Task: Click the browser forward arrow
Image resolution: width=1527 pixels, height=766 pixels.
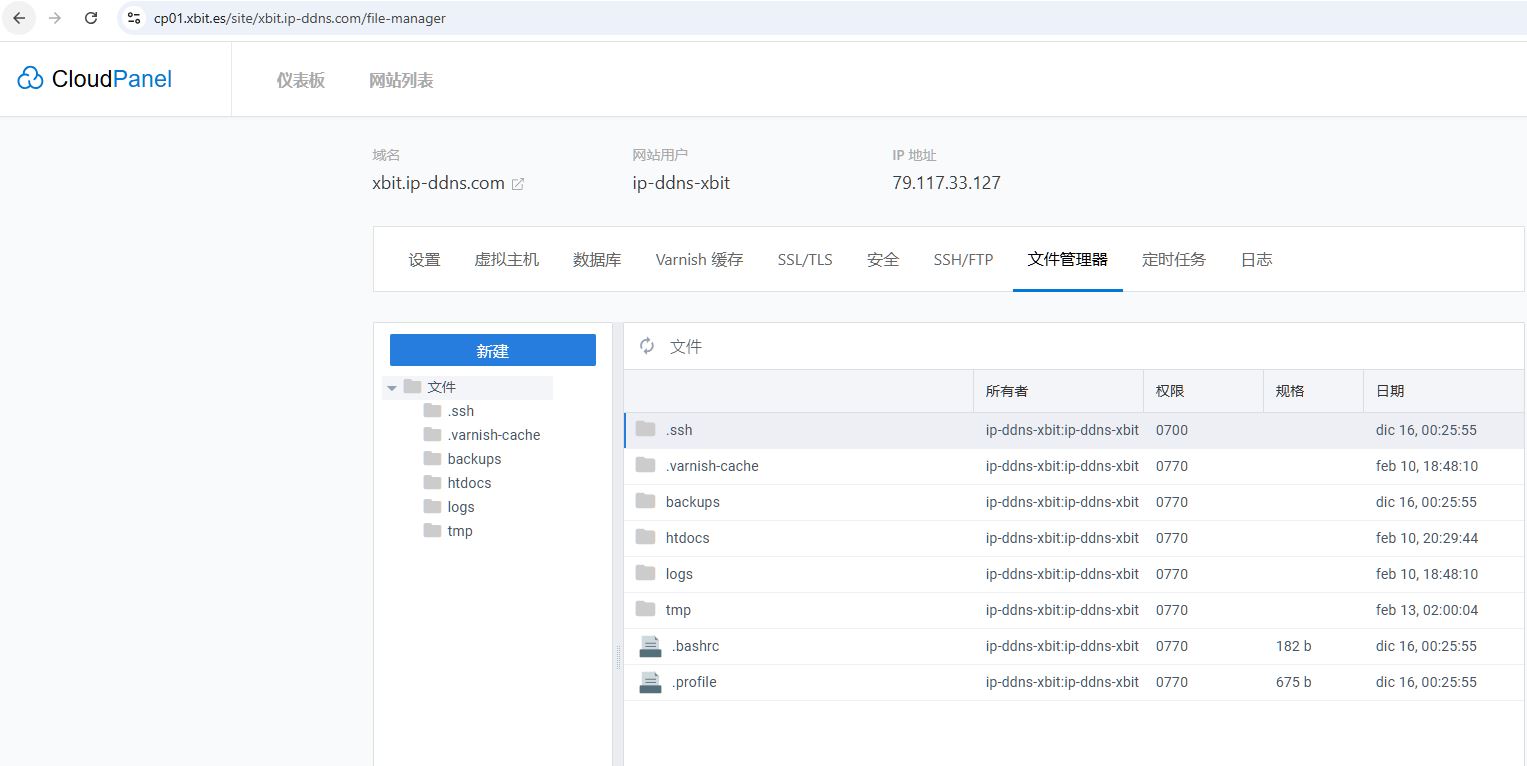Action: click(x=55, y=18)
